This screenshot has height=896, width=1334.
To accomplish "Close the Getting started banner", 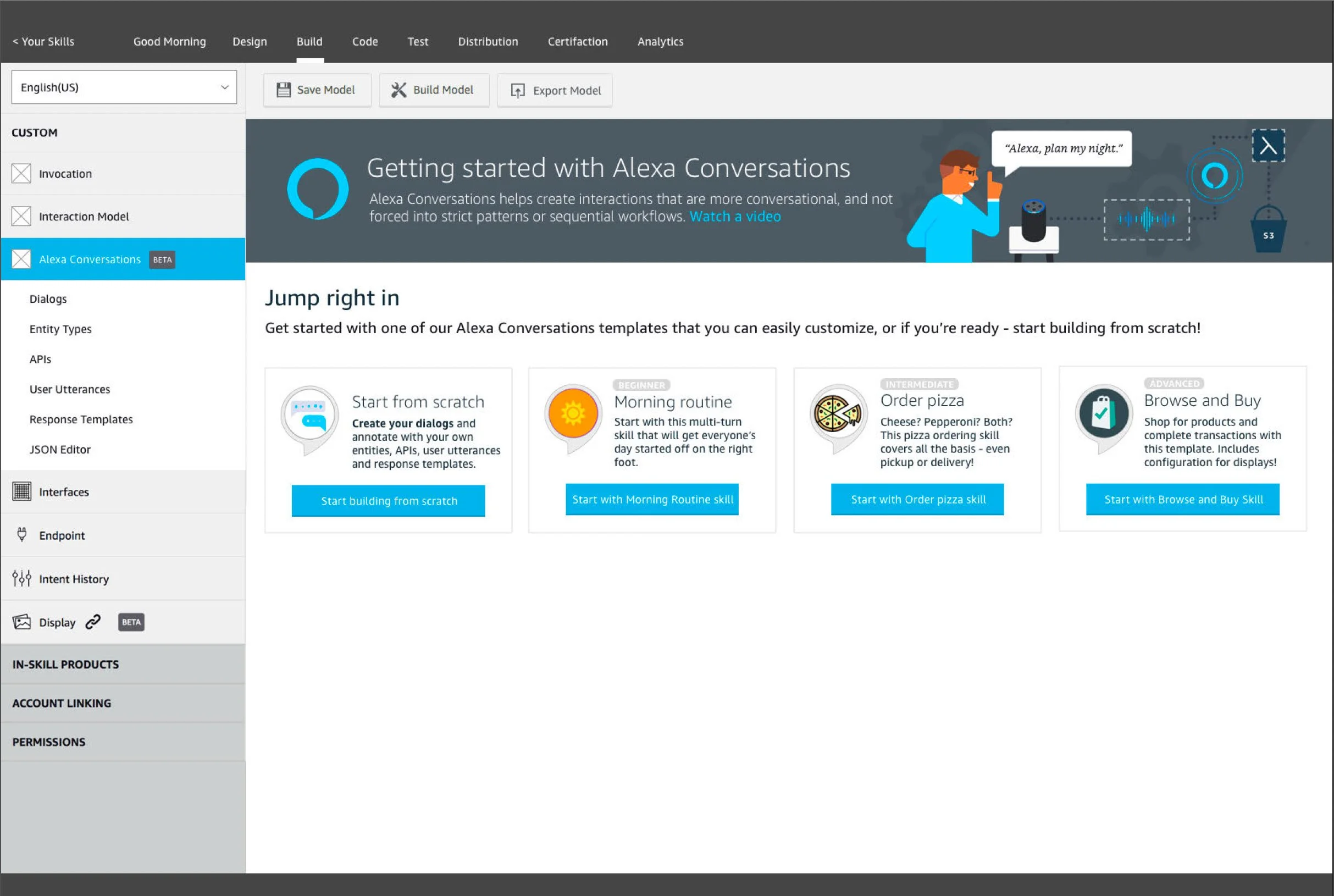I will pyautogui.click(x=1267, y=146).
